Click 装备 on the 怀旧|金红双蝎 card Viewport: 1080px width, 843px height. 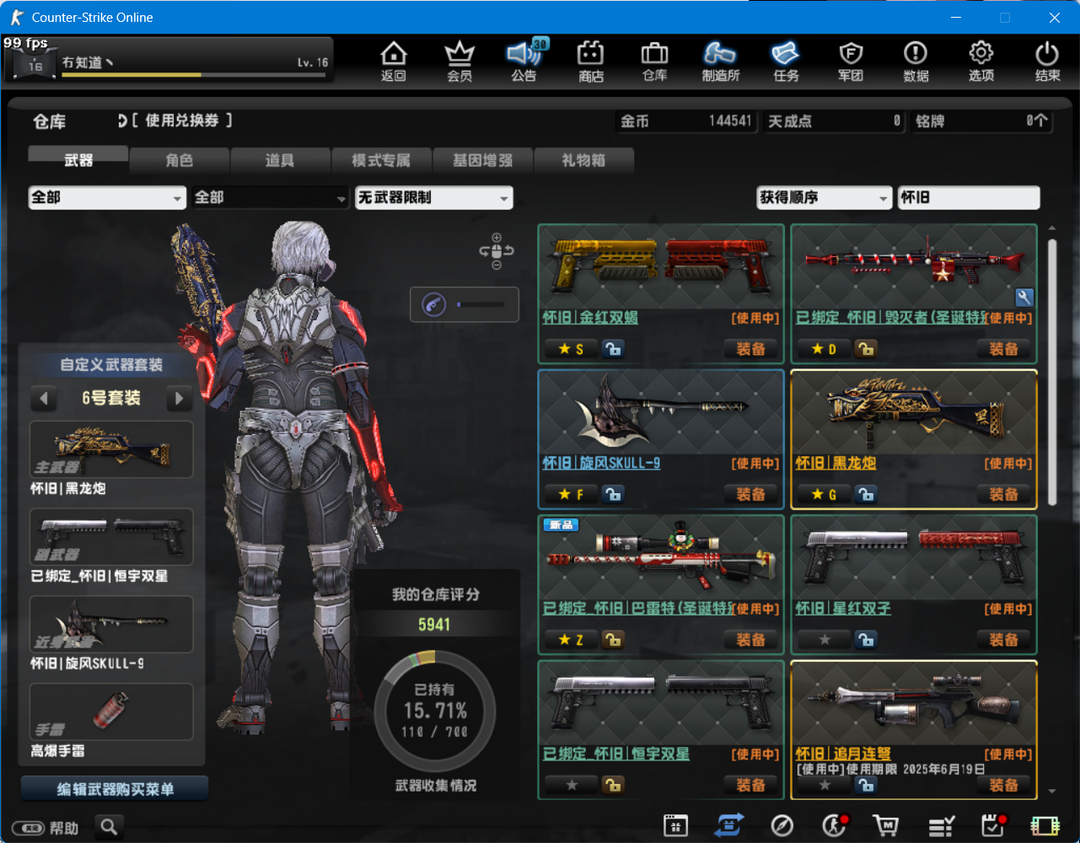[x=751, y=349]
